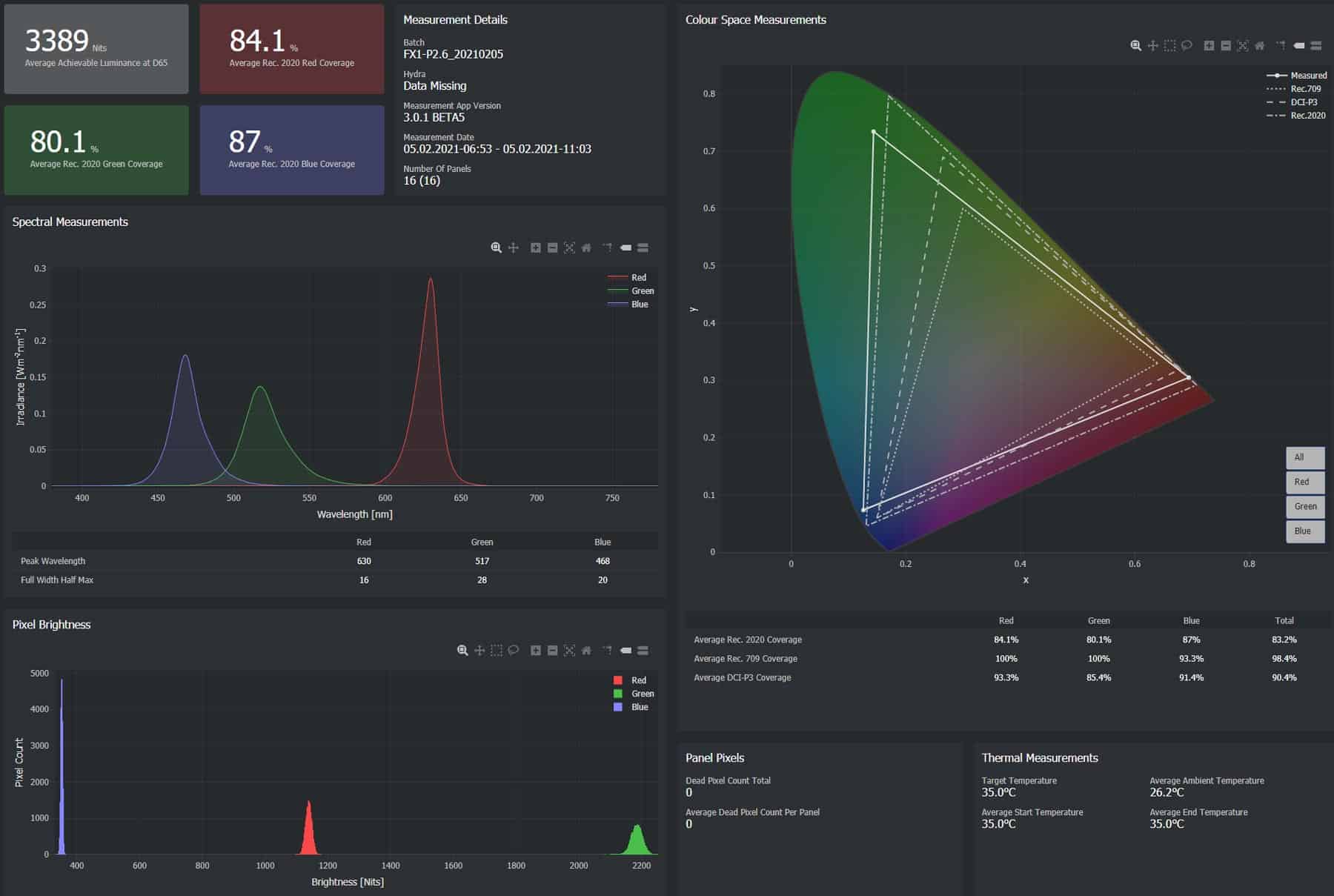Choose Lasso Select in Colour Space toolbar

[x=1187, y=45]
